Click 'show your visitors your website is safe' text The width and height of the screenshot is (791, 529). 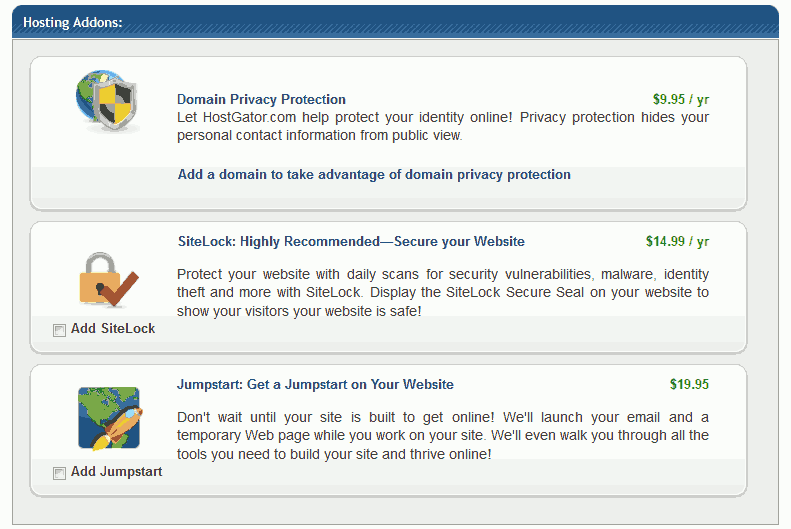(x=299, y=311)
